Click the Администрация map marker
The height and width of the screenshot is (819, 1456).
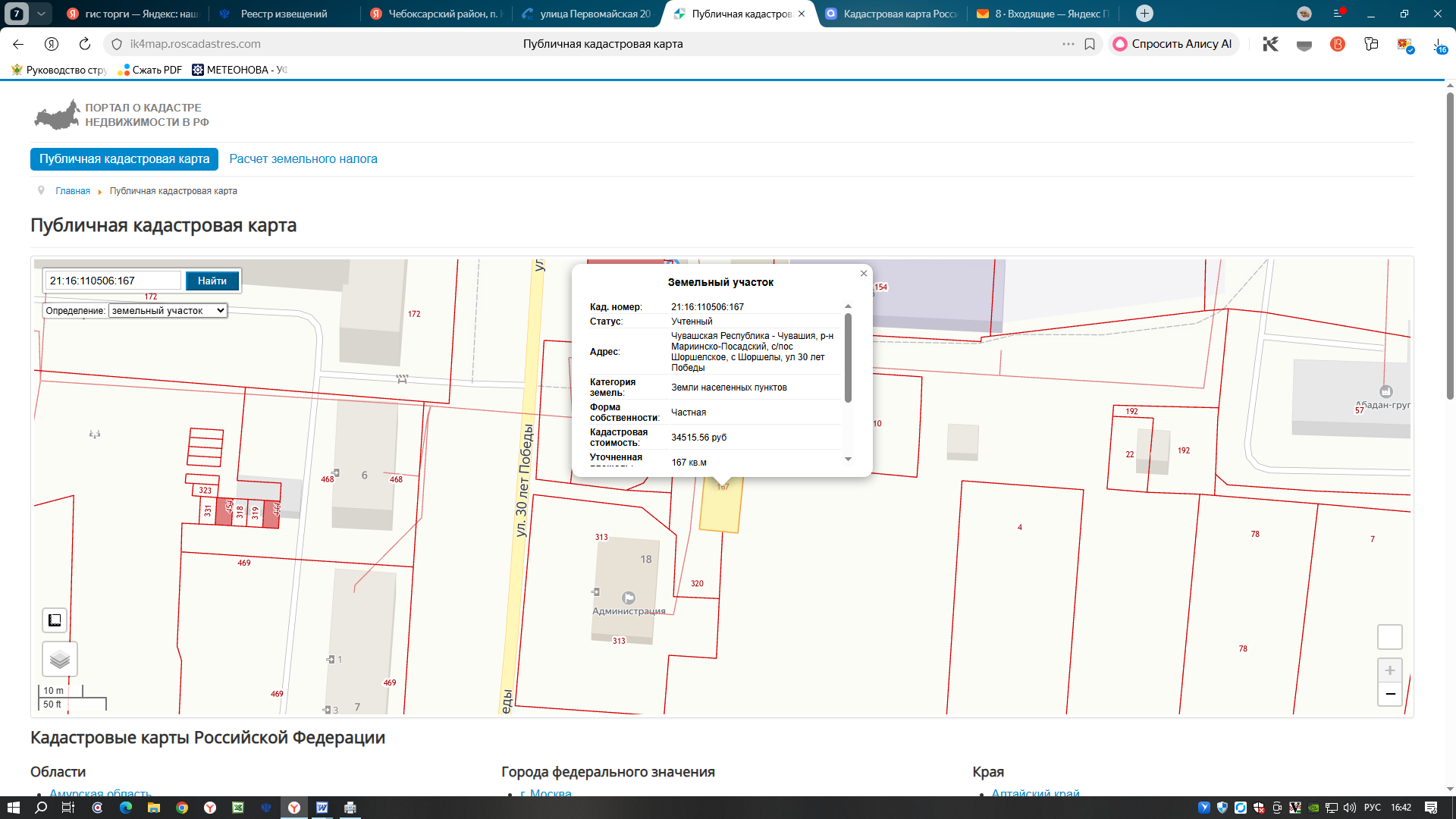[628, 598]
